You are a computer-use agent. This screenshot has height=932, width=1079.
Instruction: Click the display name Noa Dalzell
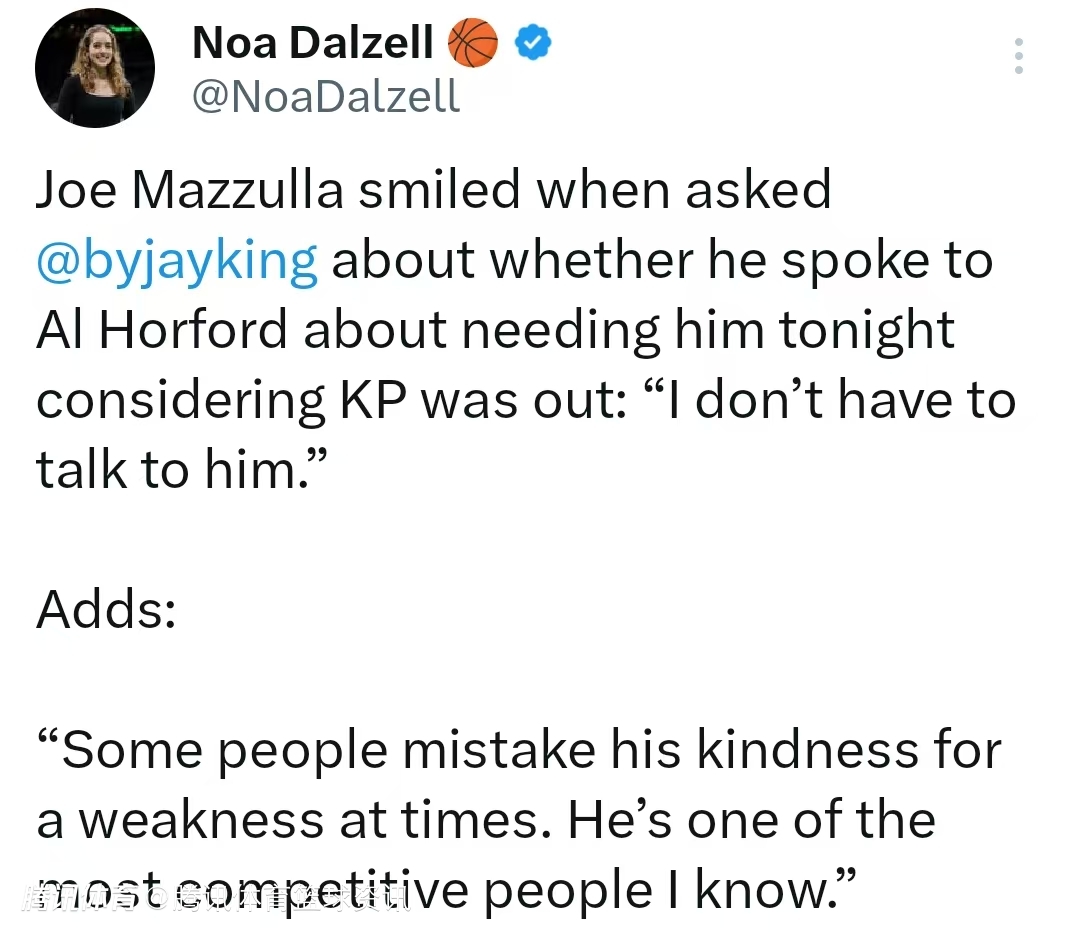[312, 42]
